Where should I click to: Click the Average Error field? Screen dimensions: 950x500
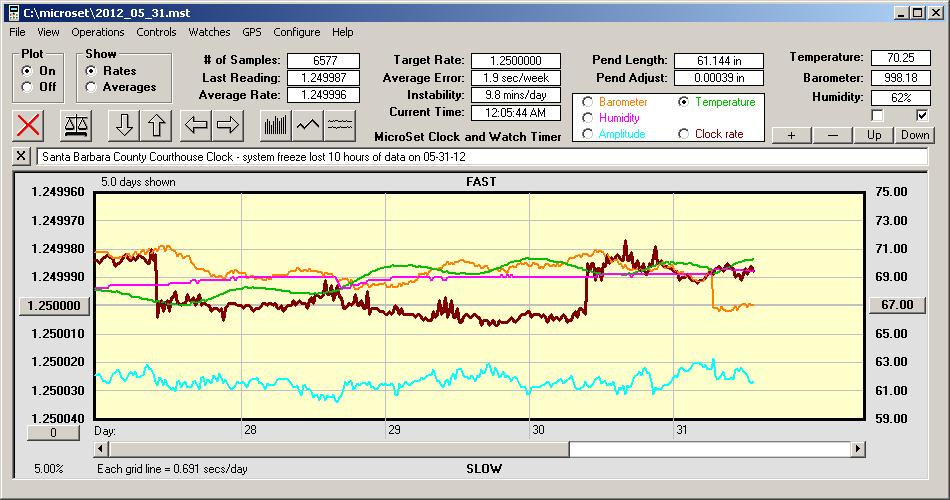[x=516, y=78]
